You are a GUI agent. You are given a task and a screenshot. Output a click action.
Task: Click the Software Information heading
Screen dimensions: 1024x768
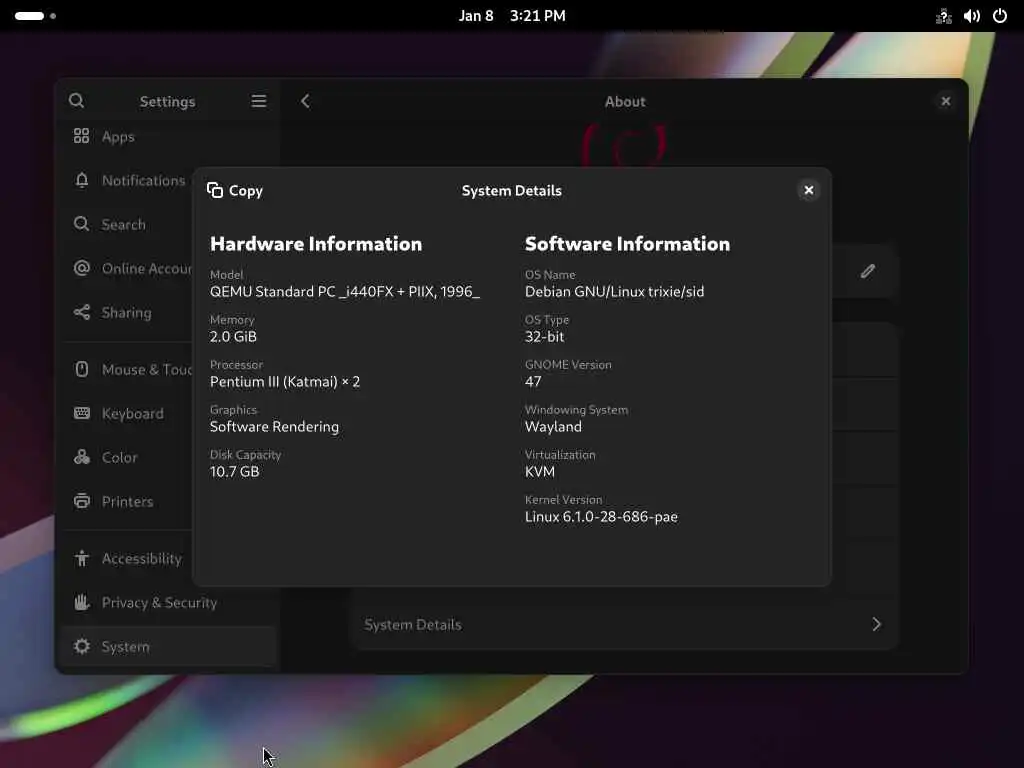pos(628,244)
